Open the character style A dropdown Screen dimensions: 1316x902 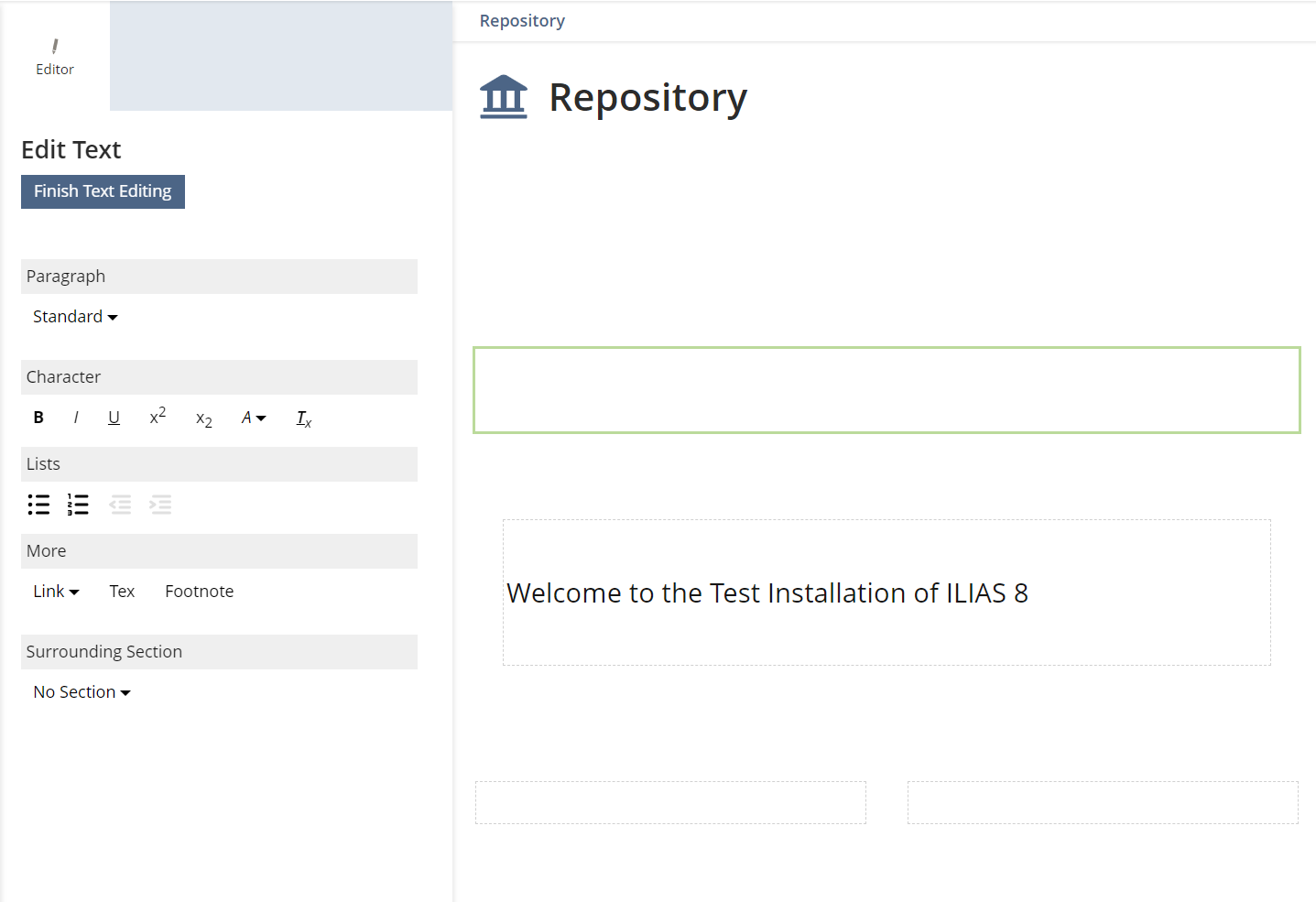pyautogui.click(x=253, y=418)
